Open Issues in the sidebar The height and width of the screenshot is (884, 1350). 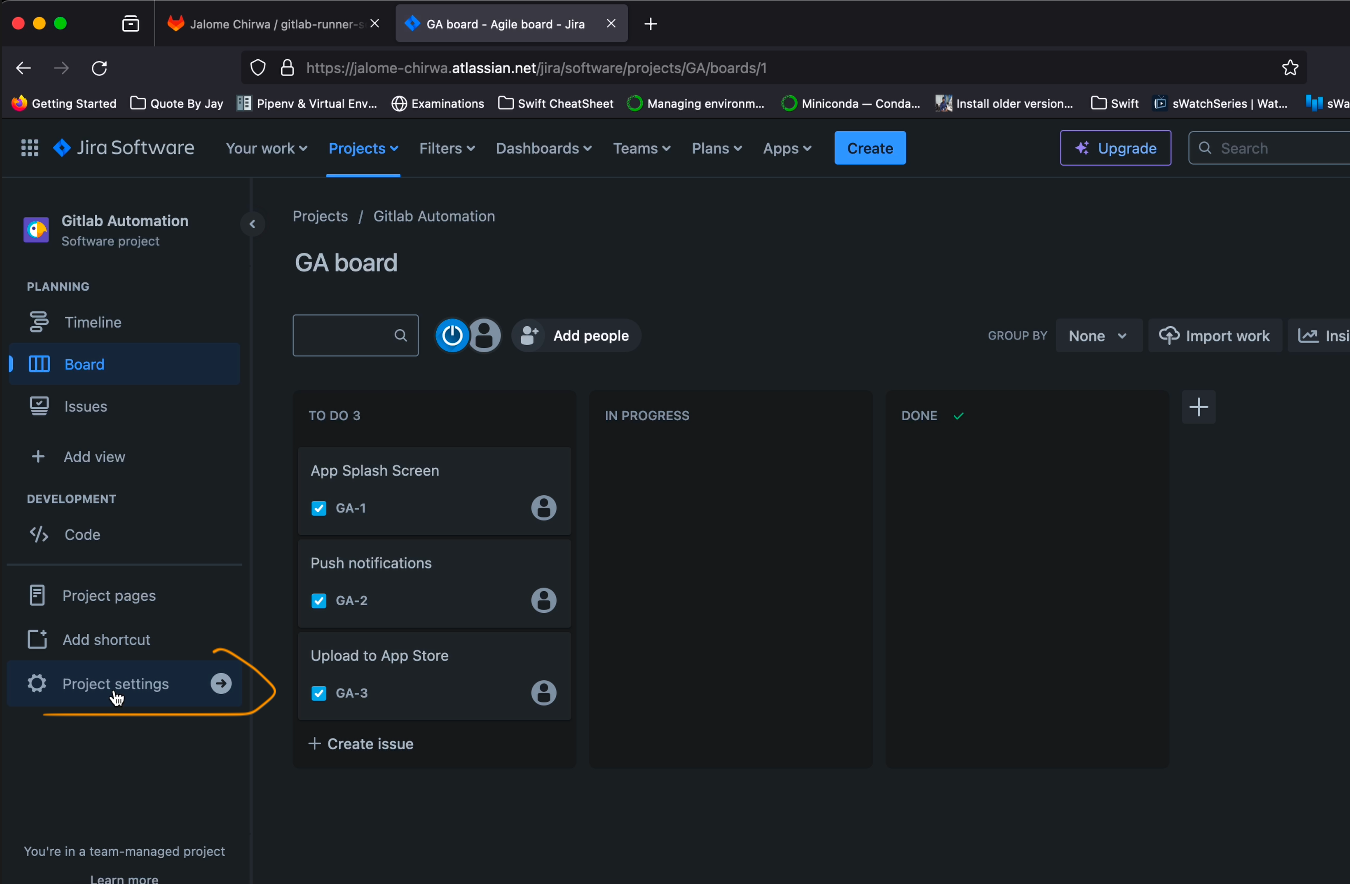[x=124, y=406]
